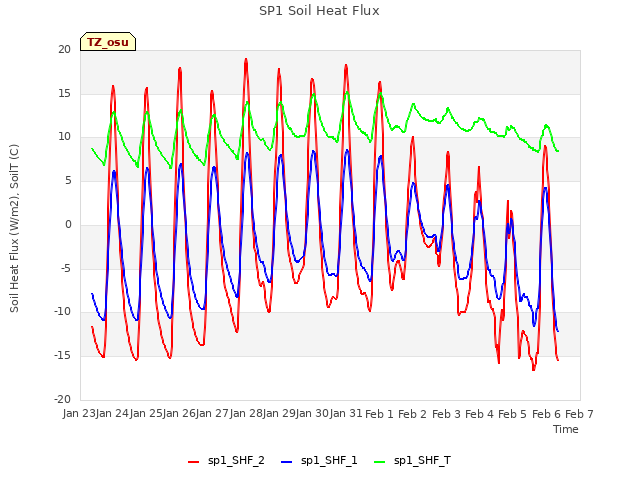Click the Jan 27 tick label
Viewport: 640px width, 480px height.
(212, 414)
